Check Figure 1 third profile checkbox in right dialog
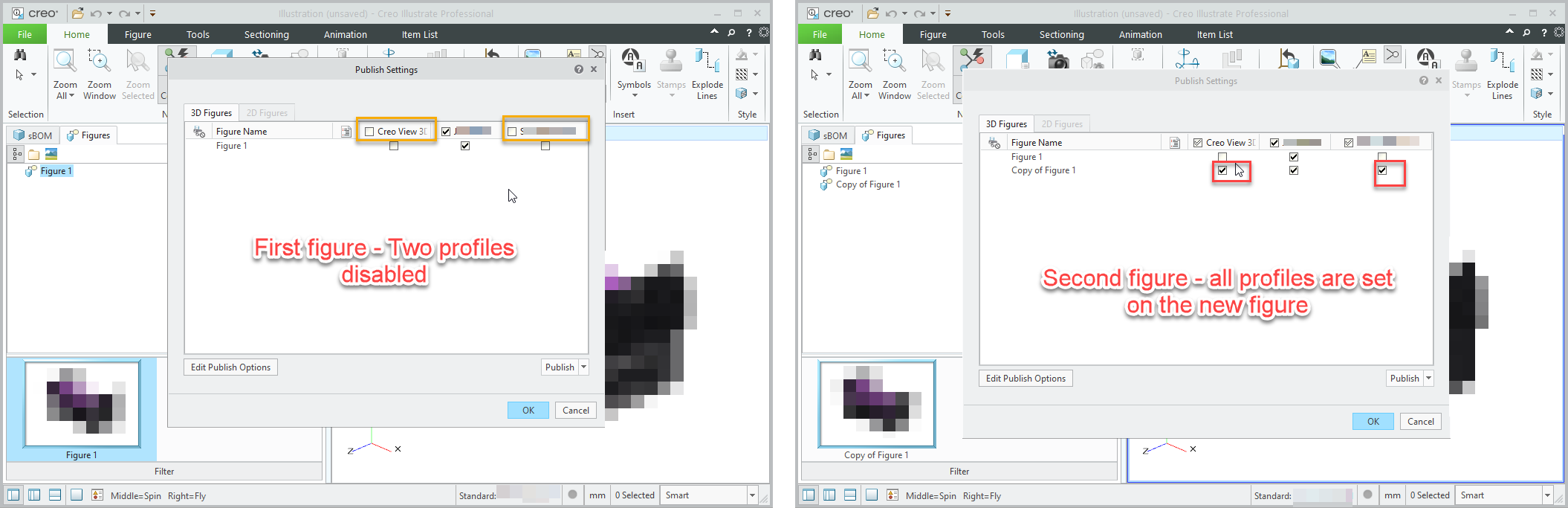The width and height of the screenshot is (1568, 508). click(1382, 157)
